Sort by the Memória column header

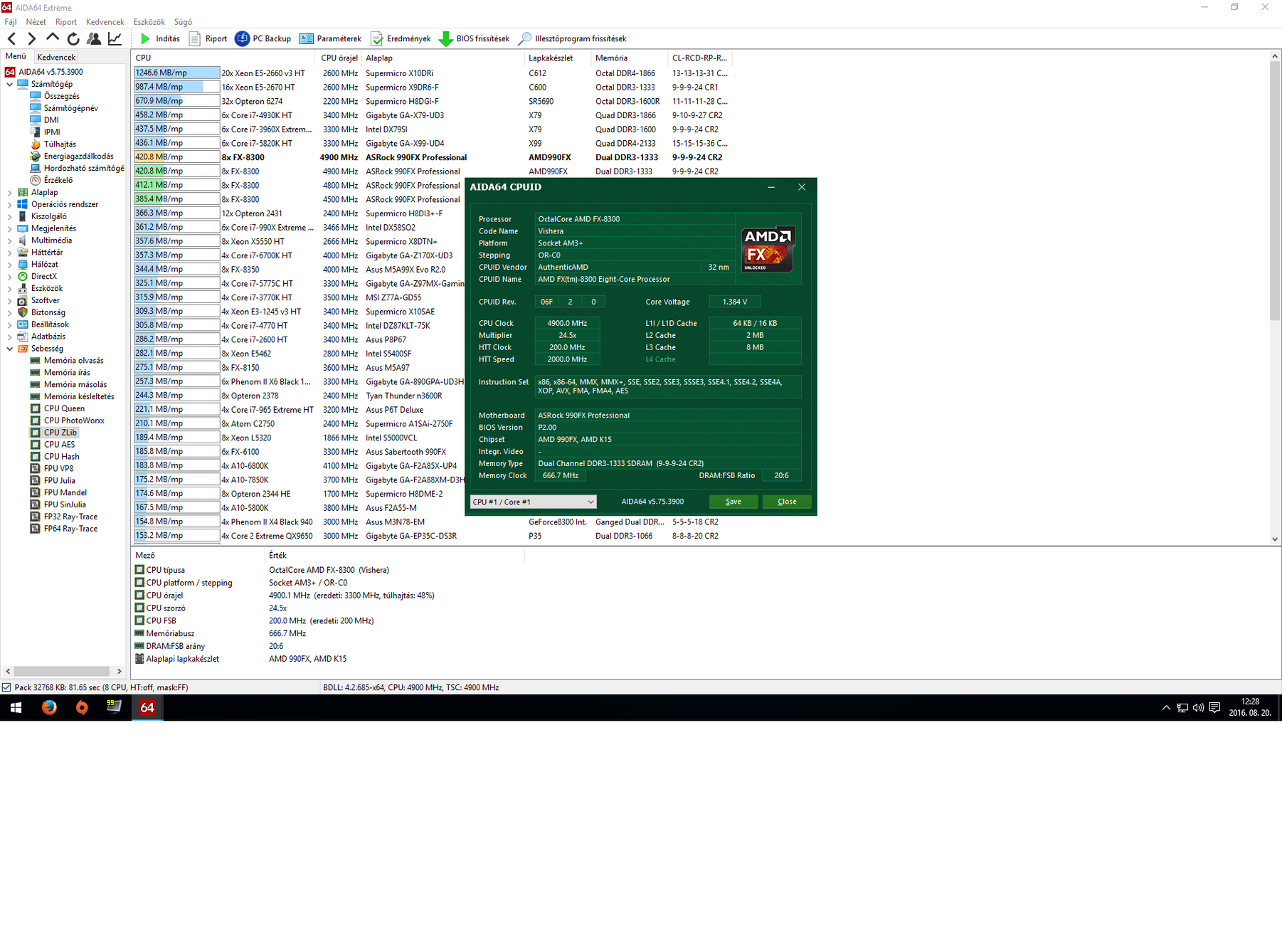[630, 58]
